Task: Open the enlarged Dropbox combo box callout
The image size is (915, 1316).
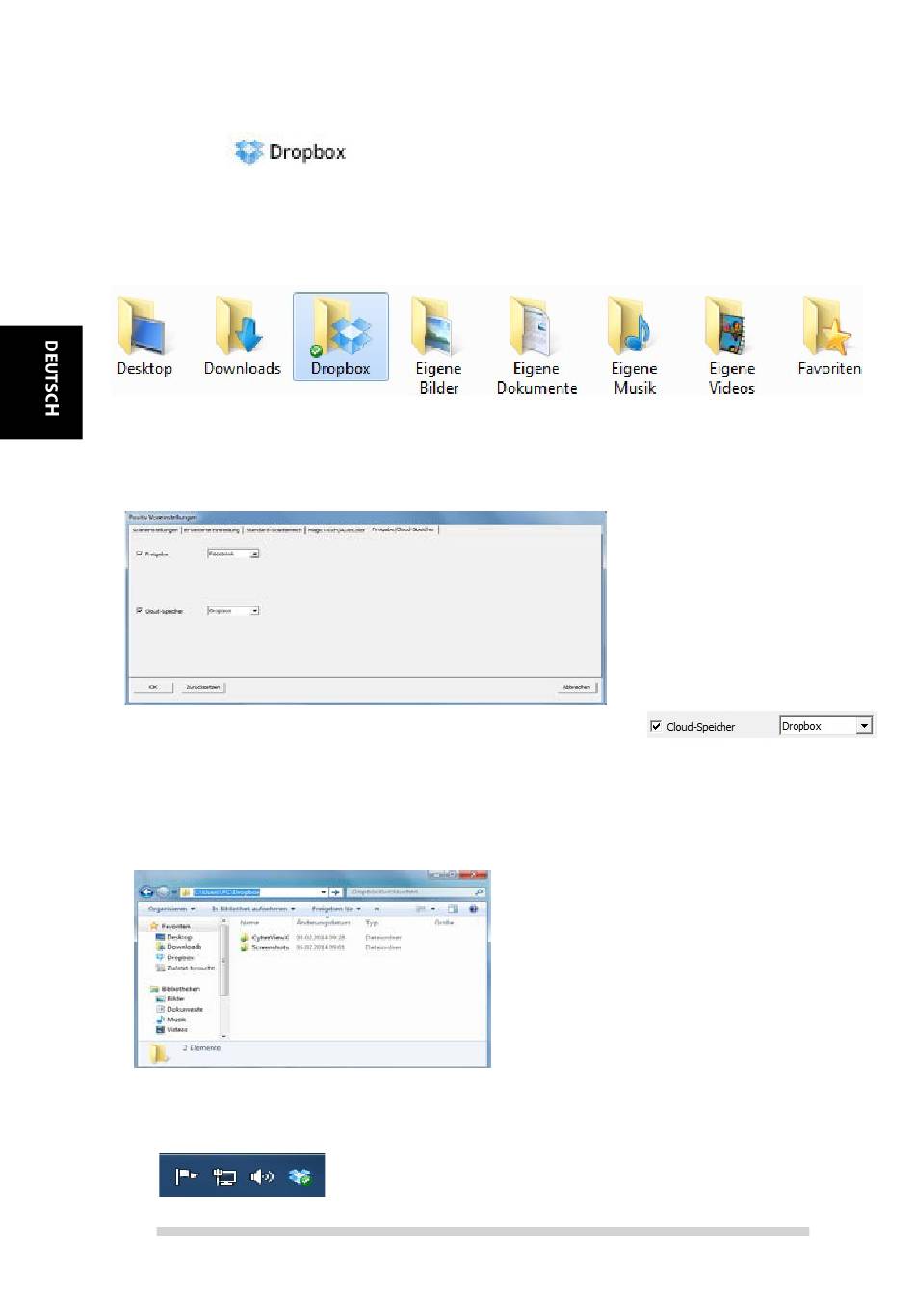Action: coord(826,726)
